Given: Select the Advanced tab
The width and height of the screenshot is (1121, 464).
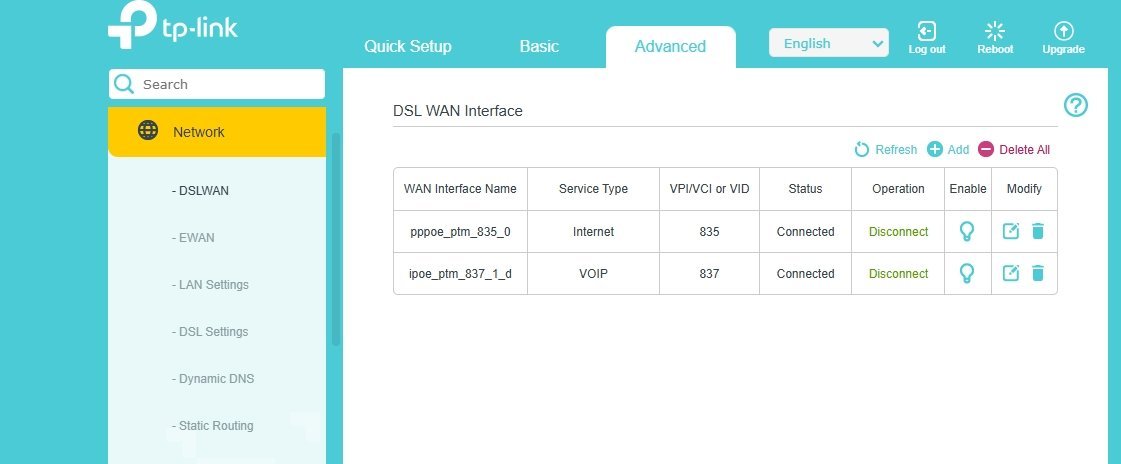Looking at the screenshot, I should 671,47.
